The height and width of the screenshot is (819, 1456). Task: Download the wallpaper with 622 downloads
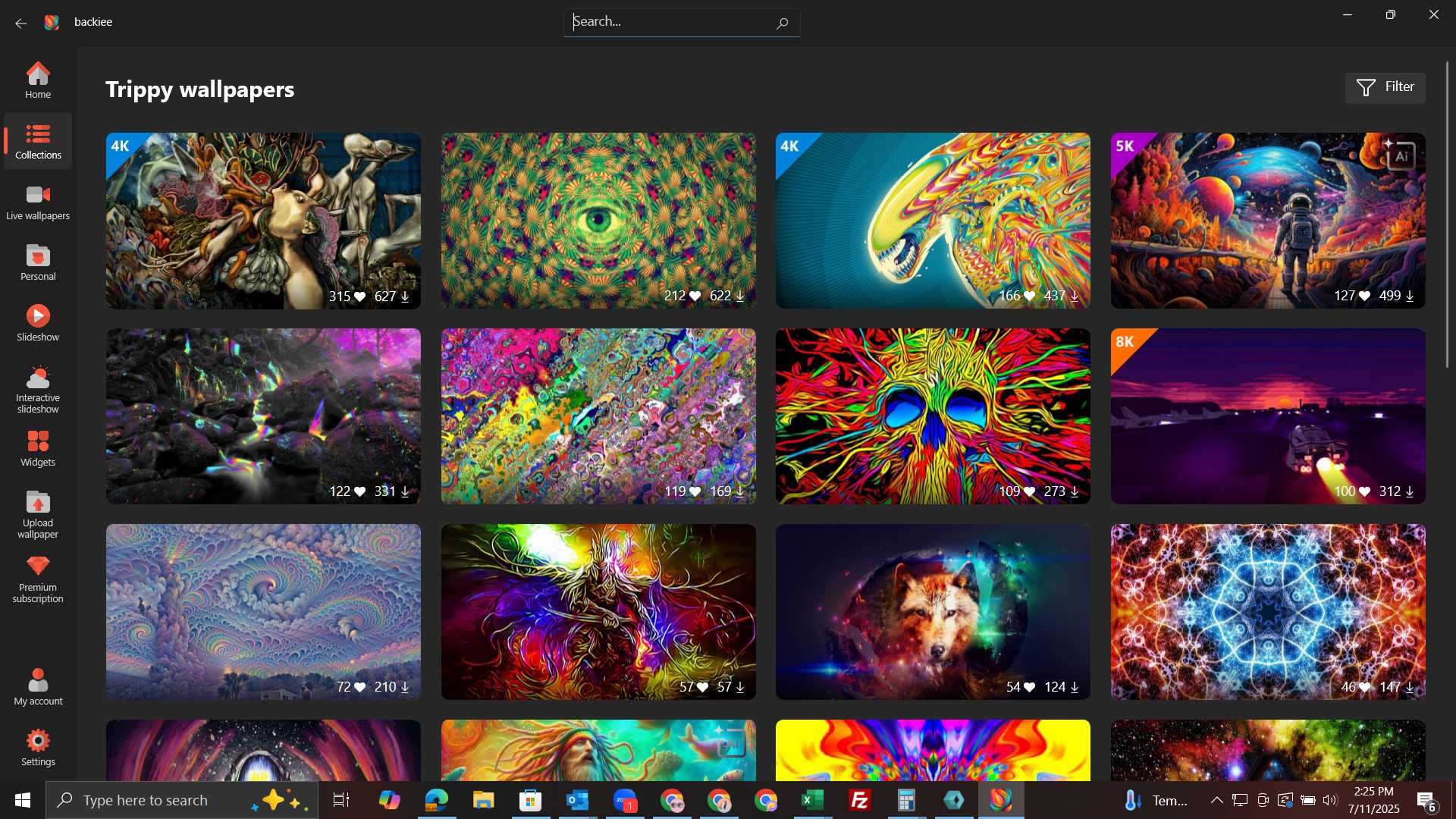click(740, 296)
